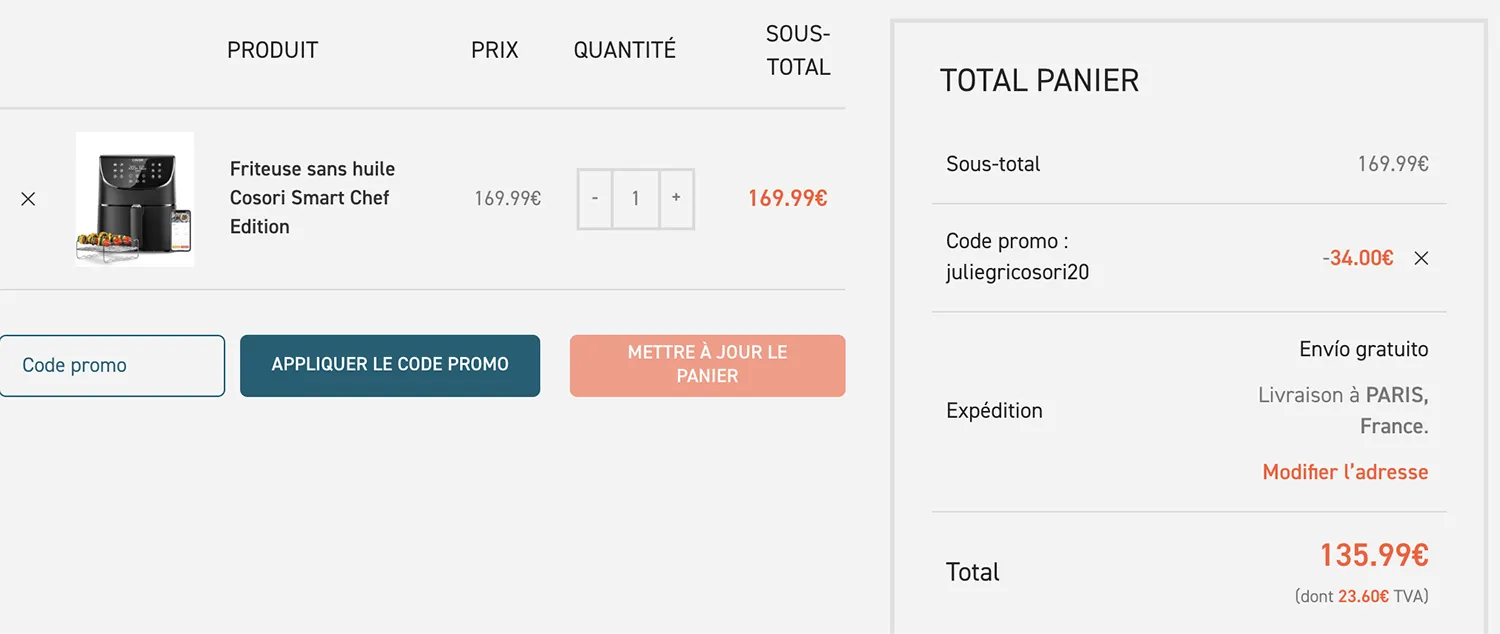
Task: Click the Envío gratuito shipping option
Action: pos(1363,349)
